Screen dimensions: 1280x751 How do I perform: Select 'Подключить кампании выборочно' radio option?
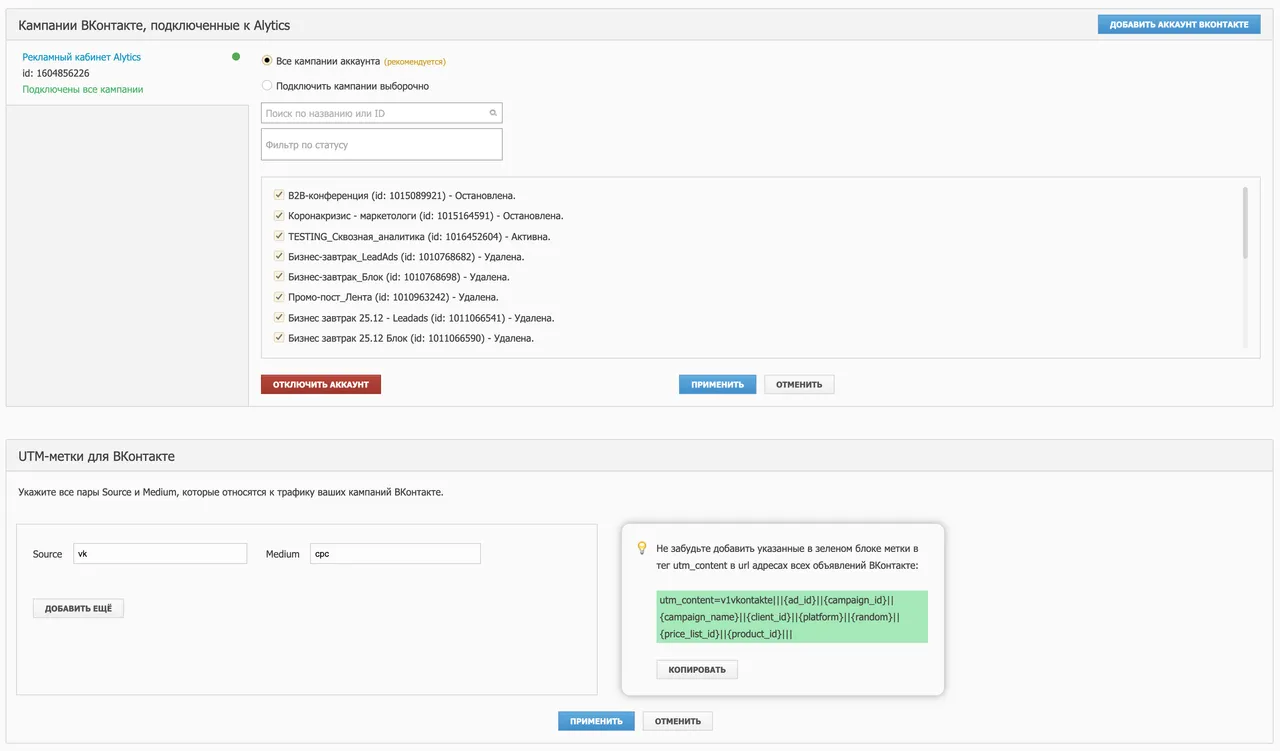tap(267, 86)
